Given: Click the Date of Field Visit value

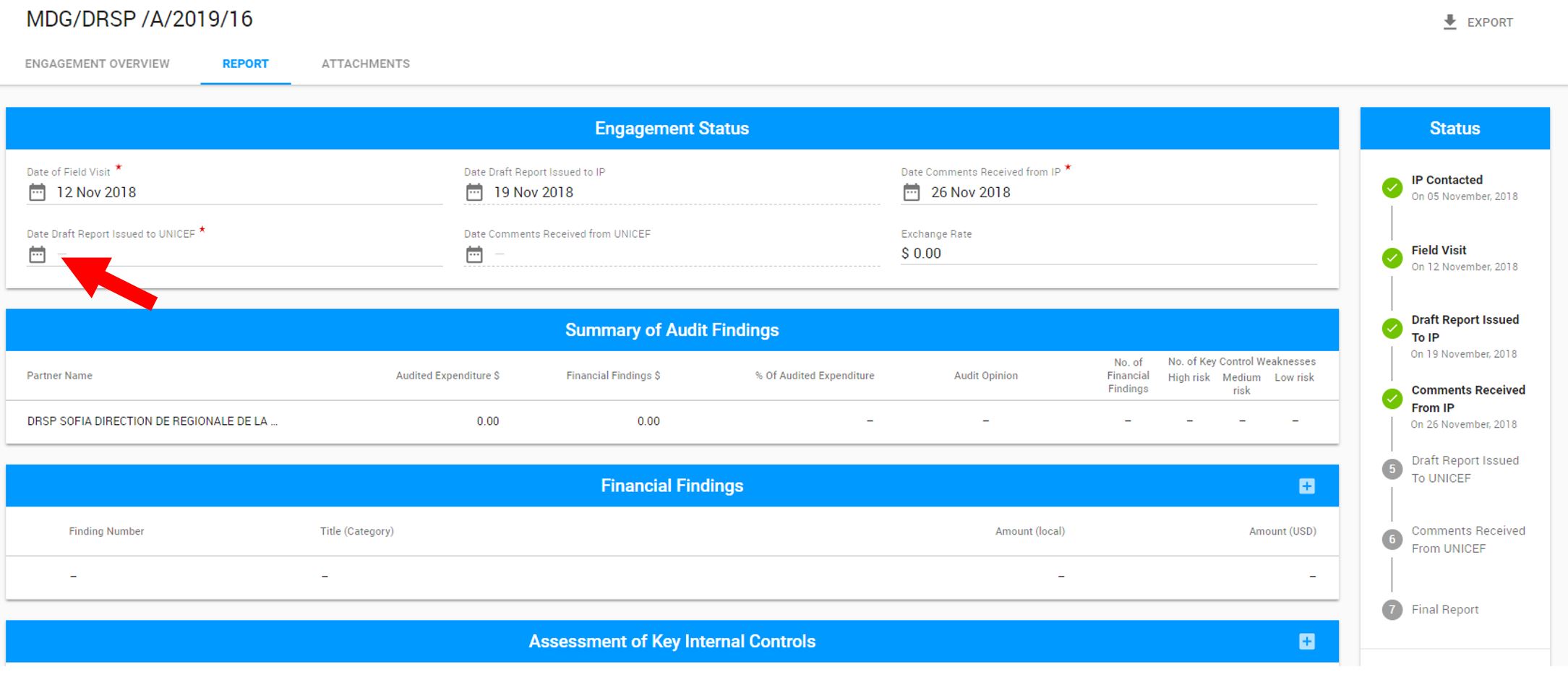Looking at the screenshot, I should tap(95, 192).
